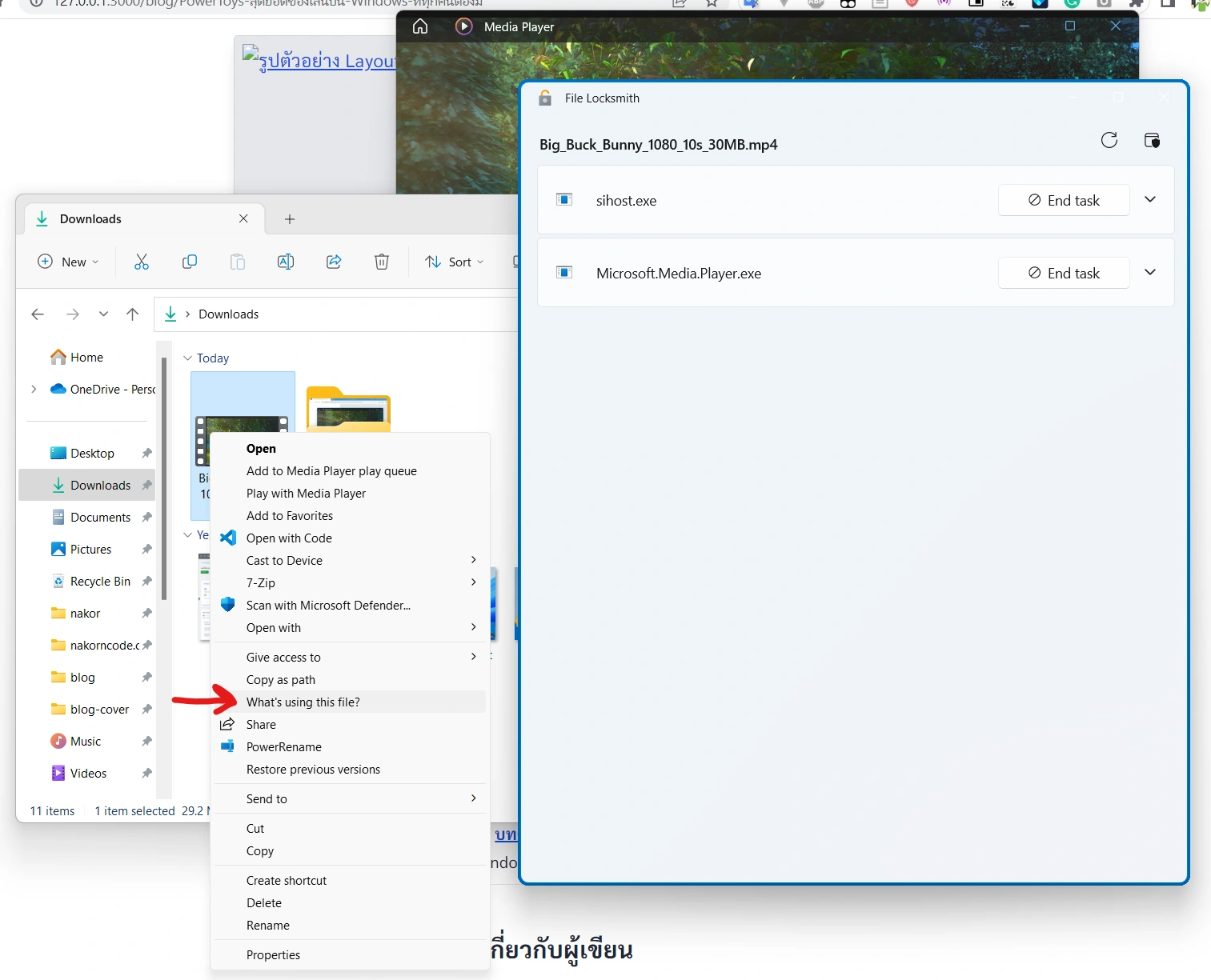1211x980 pixels.
Task: Open the Desktop quick access folder
Action: point(86,454)
